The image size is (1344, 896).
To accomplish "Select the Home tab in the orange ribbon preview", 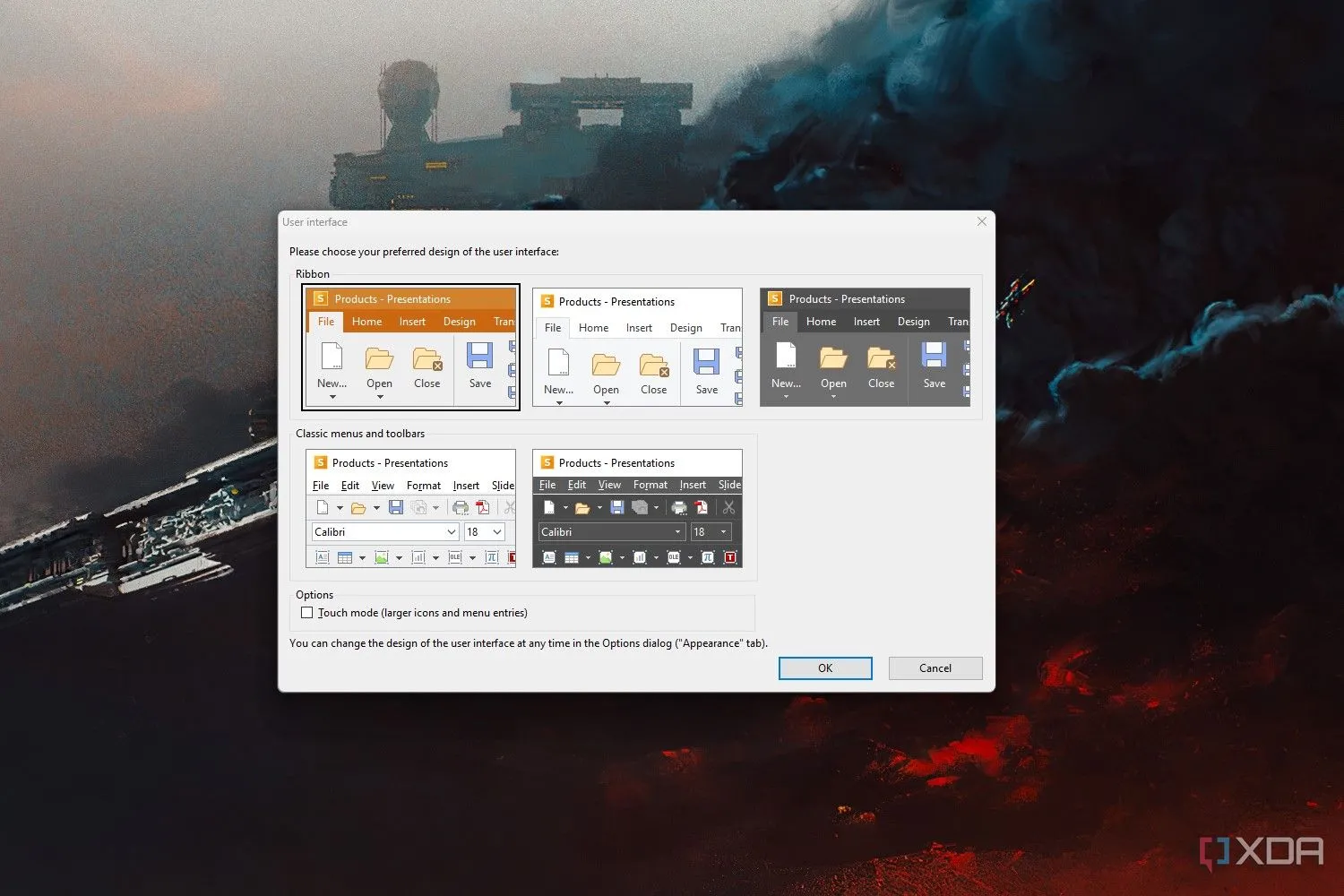I will tap(366, 322).
